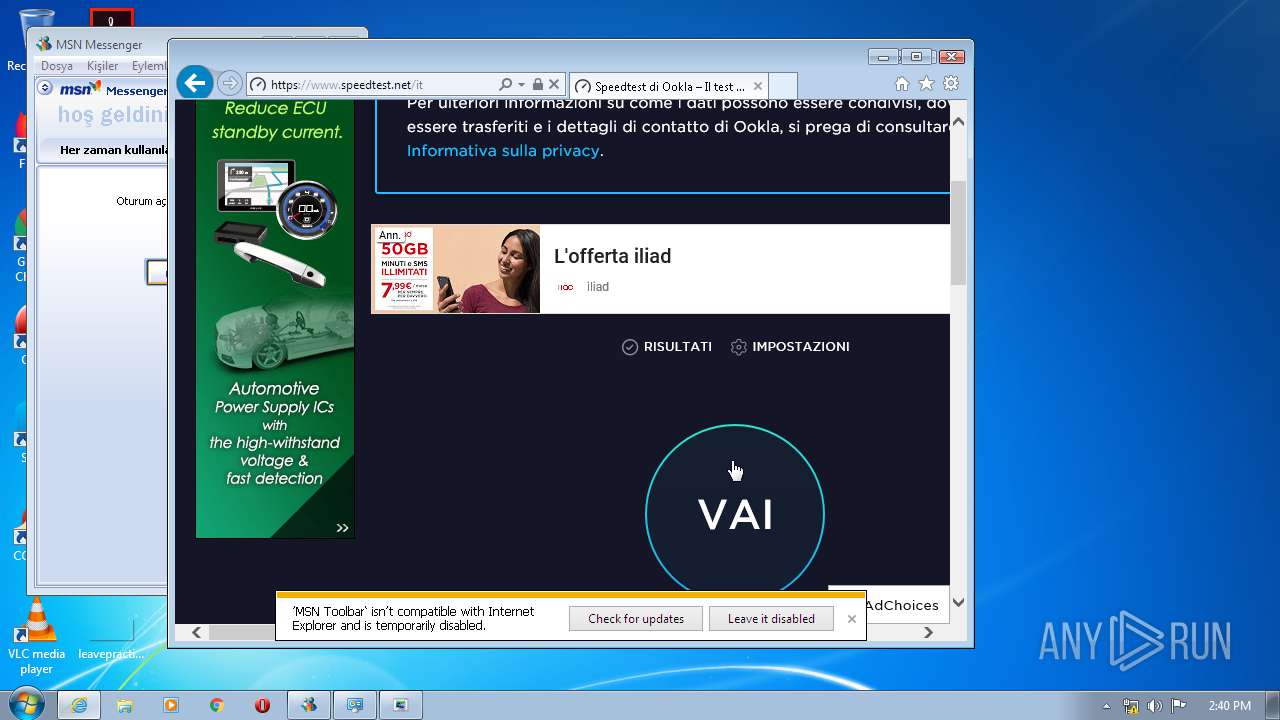Click Check for updates in notification bar
The image size is (1280, 720).
[x=636, y=619]
